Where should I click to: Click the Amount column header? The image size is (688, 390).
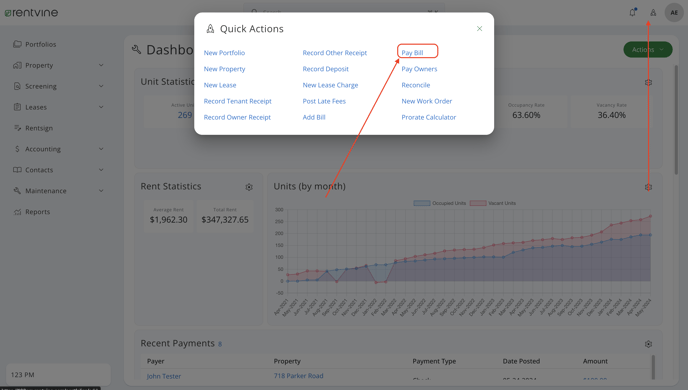pos(595,361)
